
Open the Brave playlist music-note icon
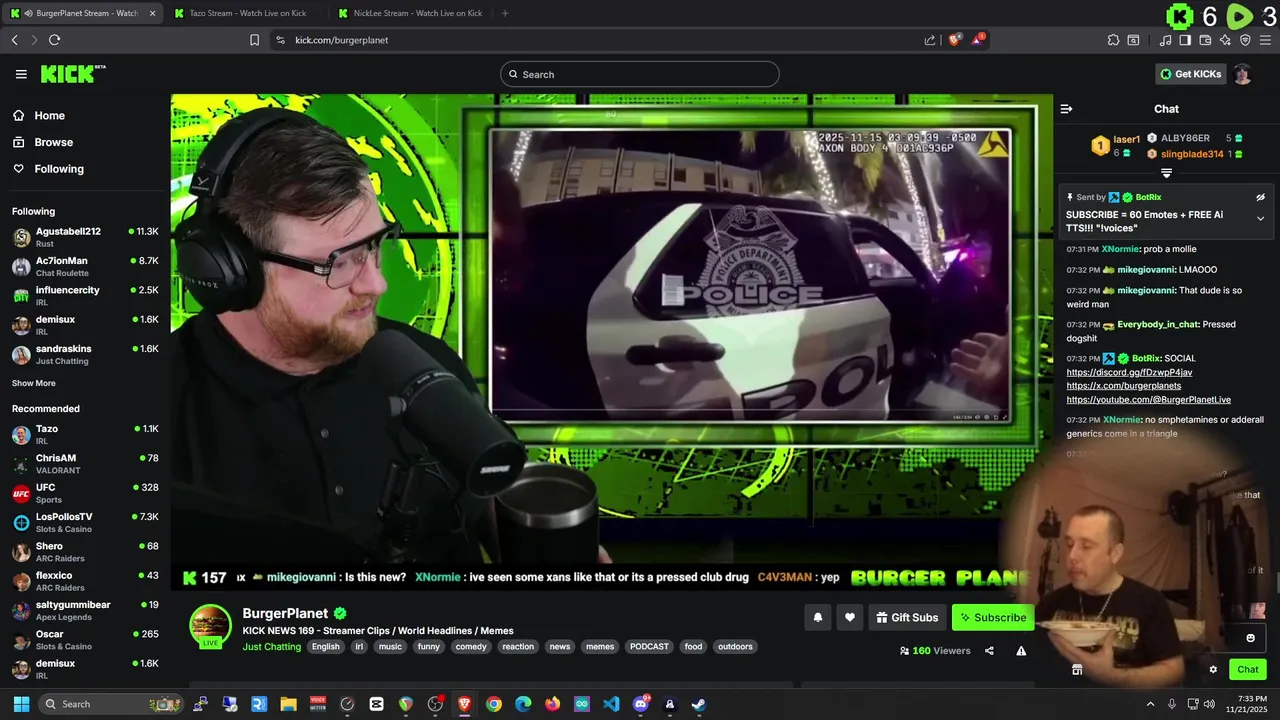(1165, 40)
